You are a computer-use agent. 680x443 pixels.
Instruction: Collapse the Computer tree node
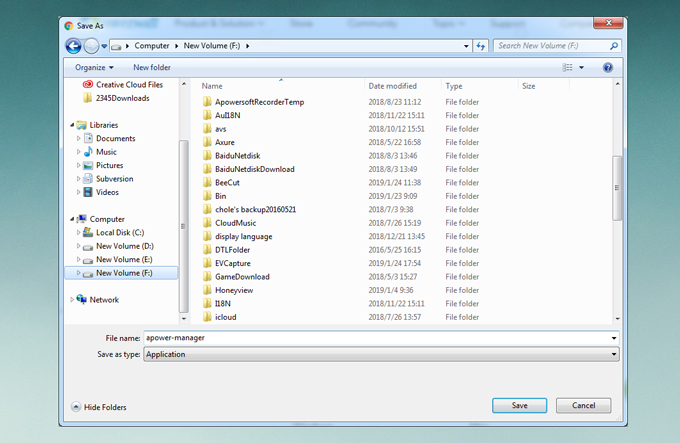point(72,219)
